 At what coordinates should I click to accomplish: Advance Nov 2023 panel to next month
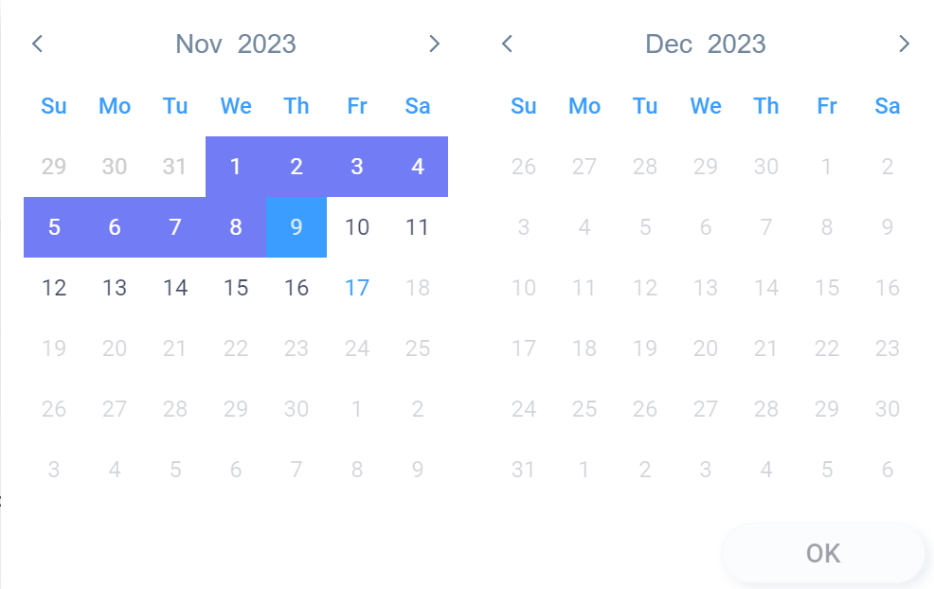(434, 43)
